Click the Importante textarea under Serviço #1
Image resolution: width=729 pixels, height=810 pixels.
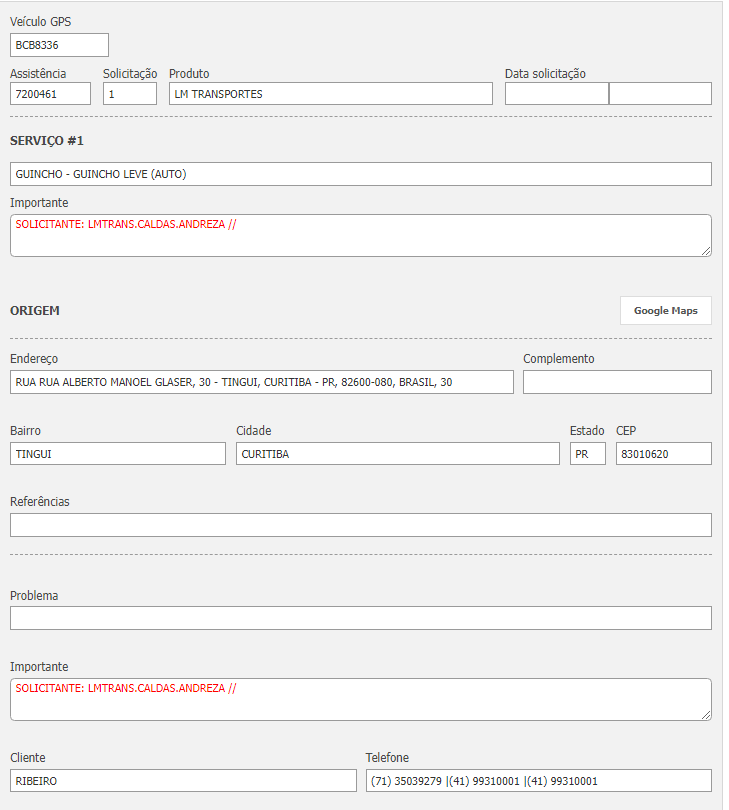coord(360,236)
